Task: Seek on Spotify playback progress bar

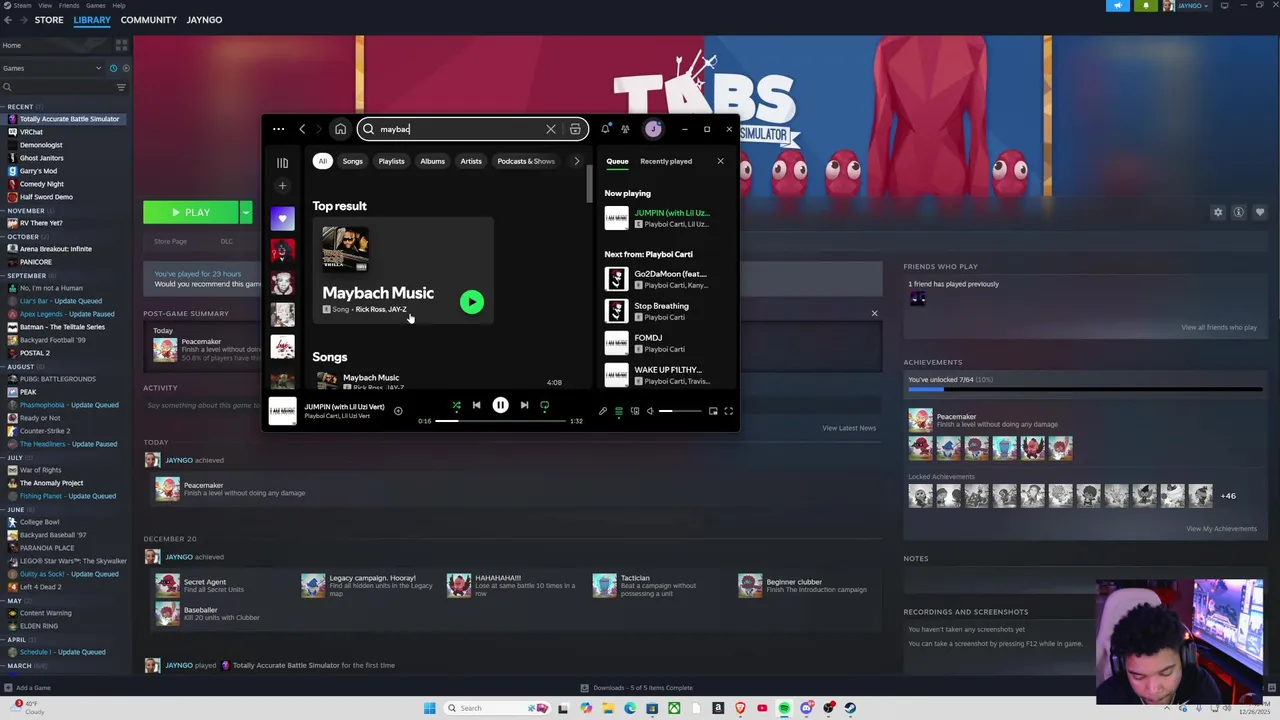Action: point(500,421)
